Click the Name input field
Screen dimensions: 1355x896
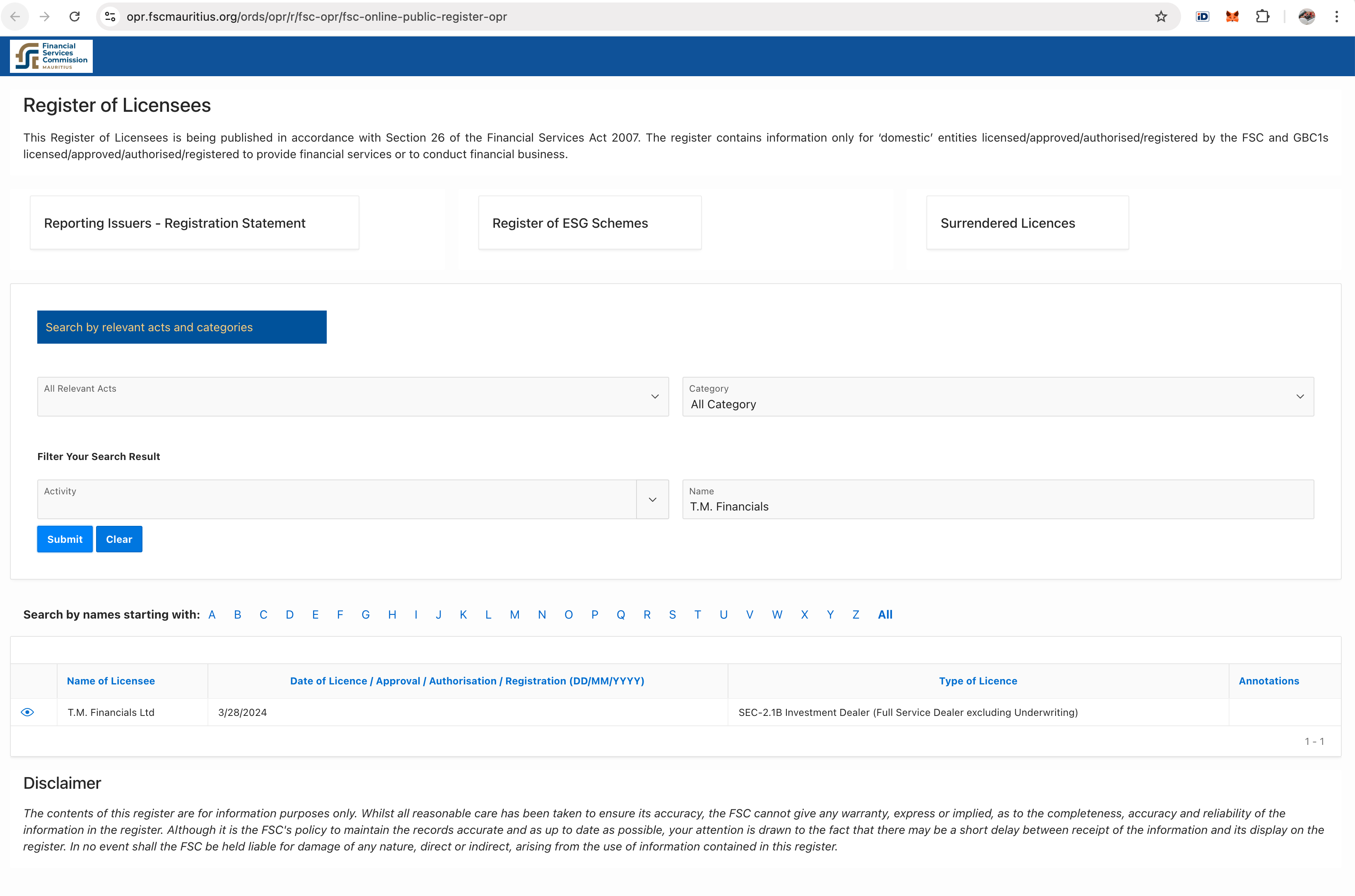pyautogui.click(x=997, y=506)
